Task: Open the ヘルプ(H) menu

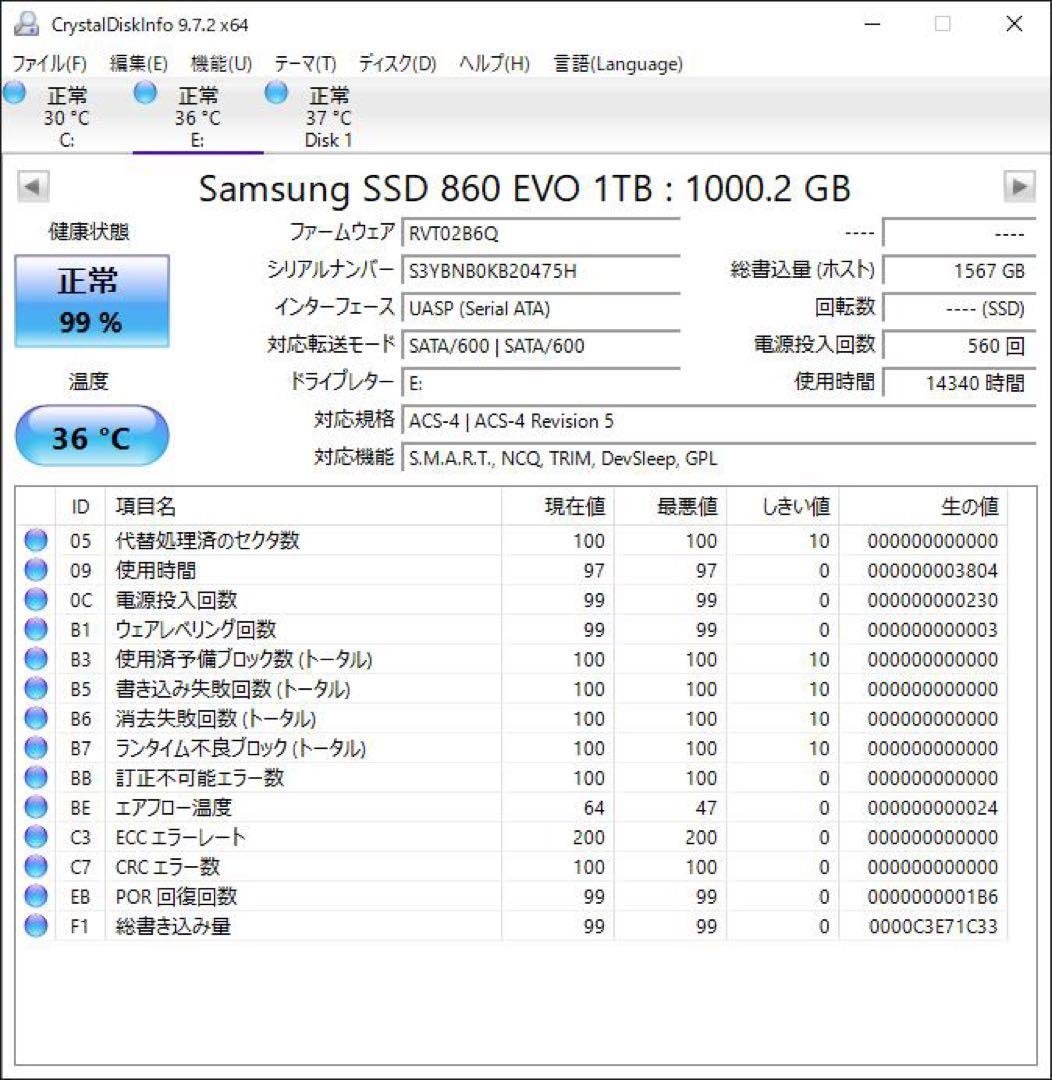Action: click(x=494, y=64)
